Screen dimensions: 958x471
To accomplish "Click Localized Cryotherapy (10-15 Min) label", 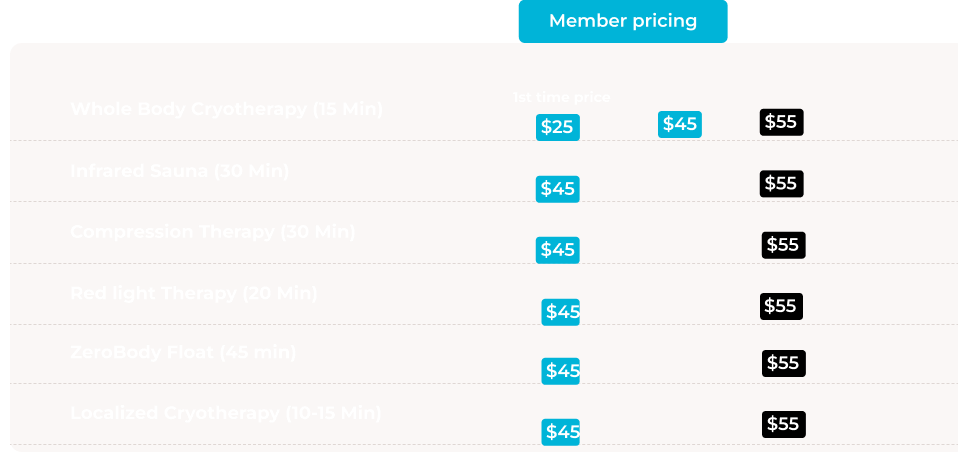I will coord(226,413).
